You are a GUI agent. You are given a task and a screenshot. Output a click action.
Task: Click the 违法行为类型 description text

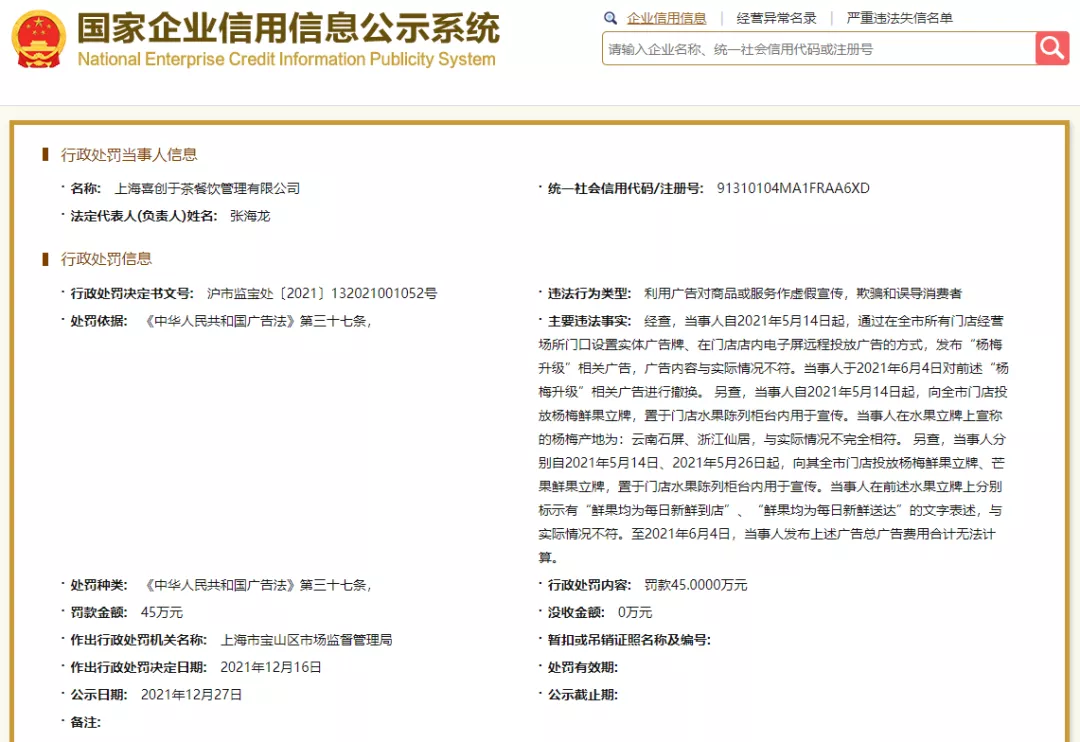(803, 293)
